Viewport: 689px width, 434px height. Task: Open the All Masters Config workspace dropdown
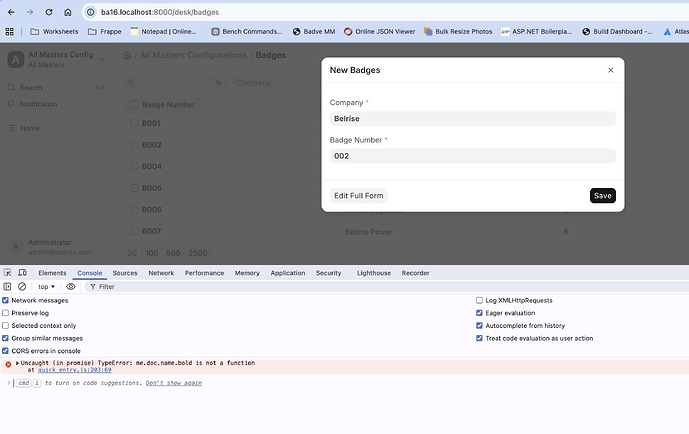point(102,59)
